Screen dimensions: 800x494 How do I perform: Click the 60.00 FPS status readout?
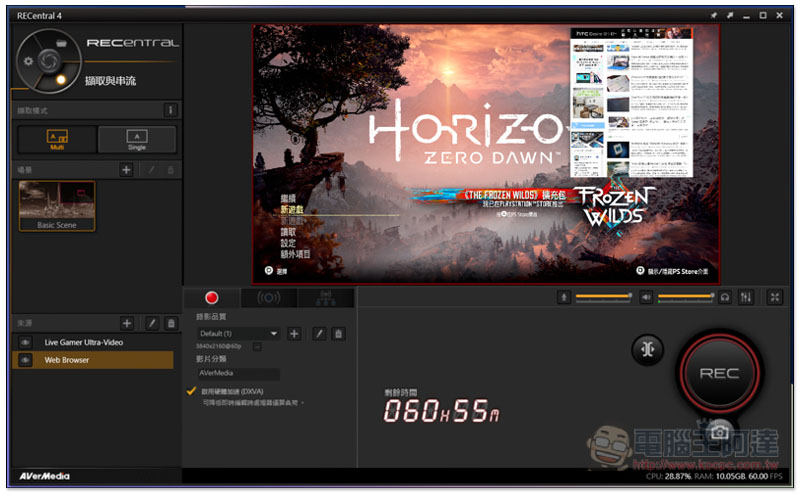[x=765, y=476]
